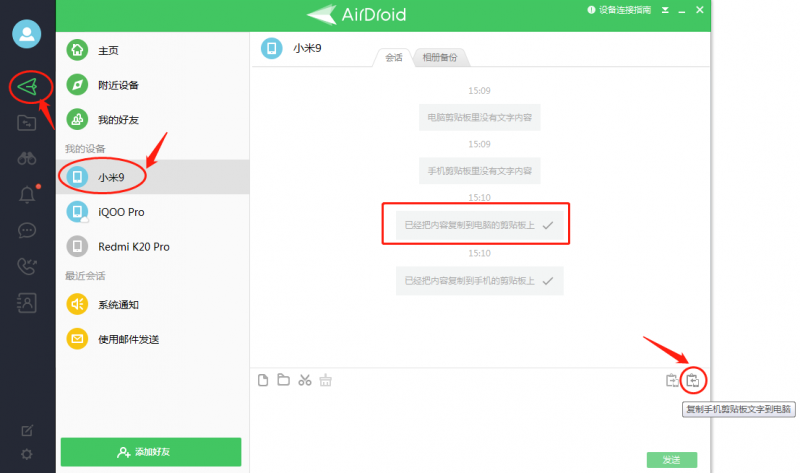Select the 小米9 device
The image size is (800, 473).
click(x=152, y=177)
